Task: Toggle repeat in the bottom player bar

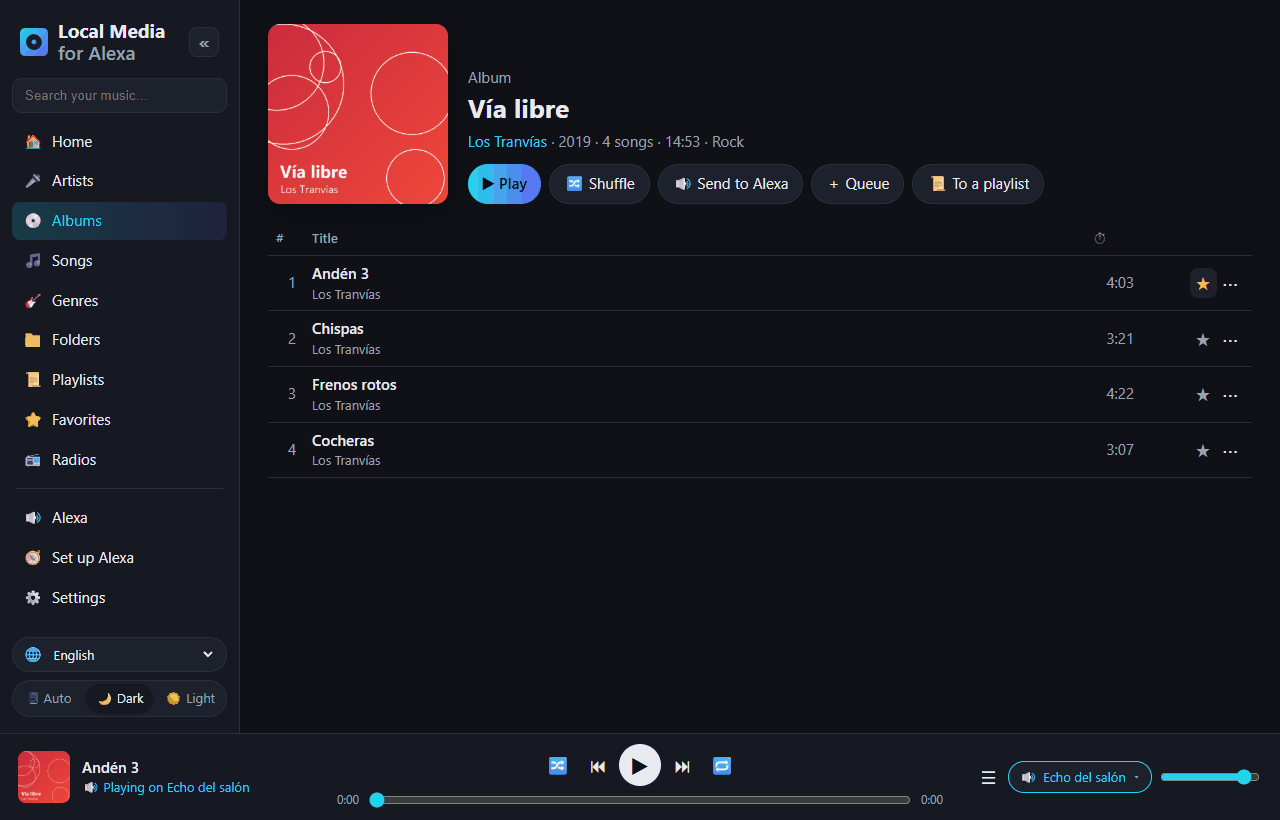Action: coord(722,766)
